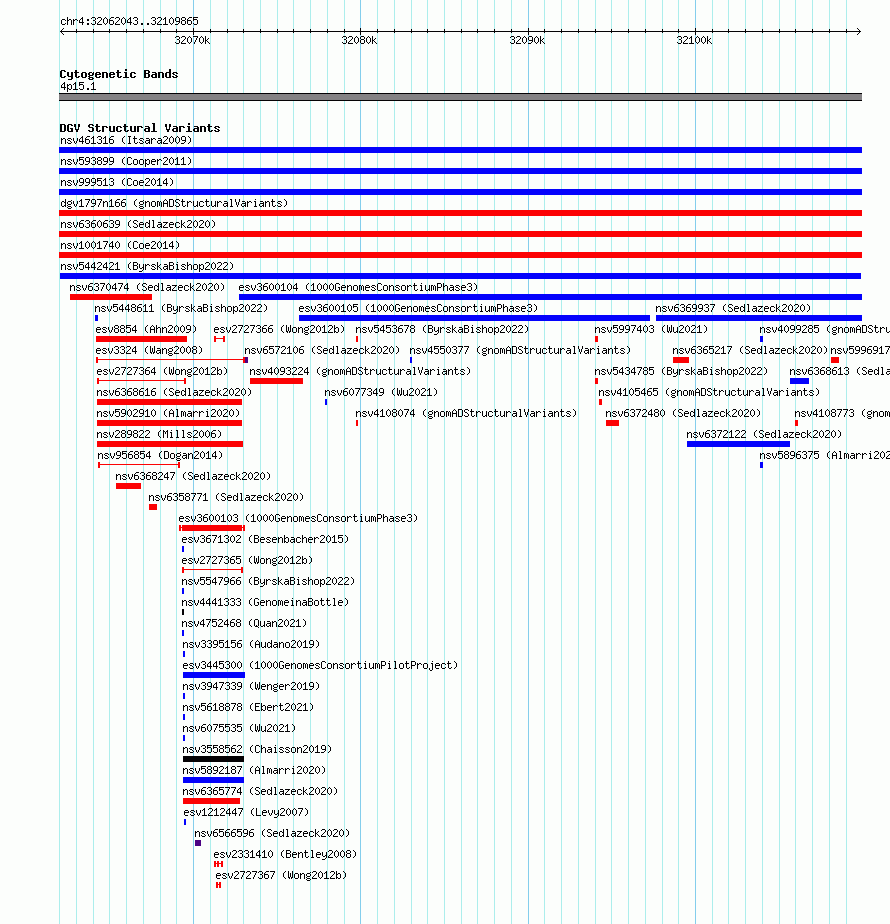Click esv2727365 (Wong2012b) label

coord(247,560)
